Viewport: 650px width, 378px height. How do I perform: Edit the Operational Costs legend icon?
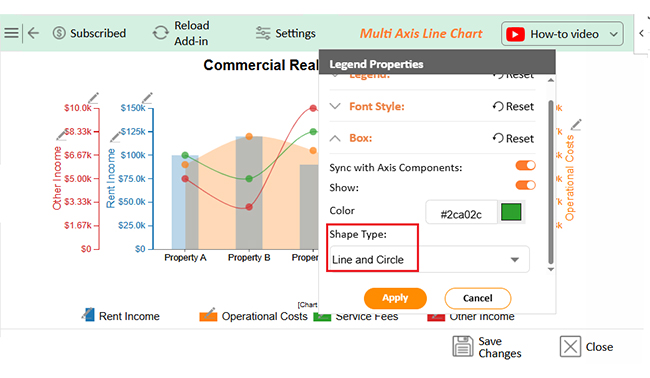(x=208, y=315)
